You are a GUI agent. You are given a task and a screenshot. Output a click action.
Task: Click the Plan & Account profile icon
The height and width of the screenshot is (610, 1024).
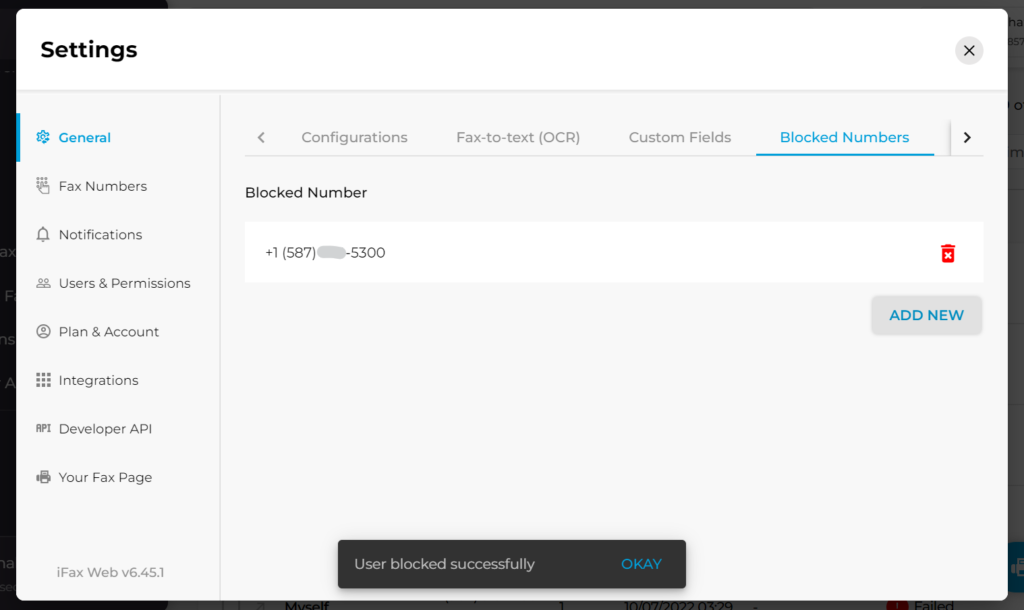click(x=43, y=331)
